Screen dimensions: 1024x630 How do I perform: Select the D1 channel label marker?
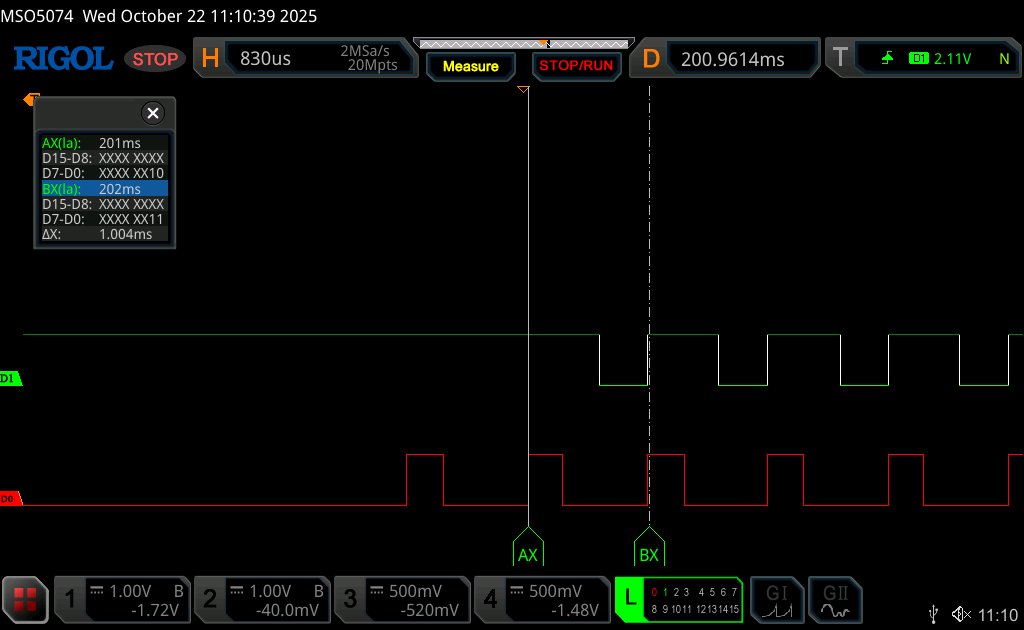point(10,379)
